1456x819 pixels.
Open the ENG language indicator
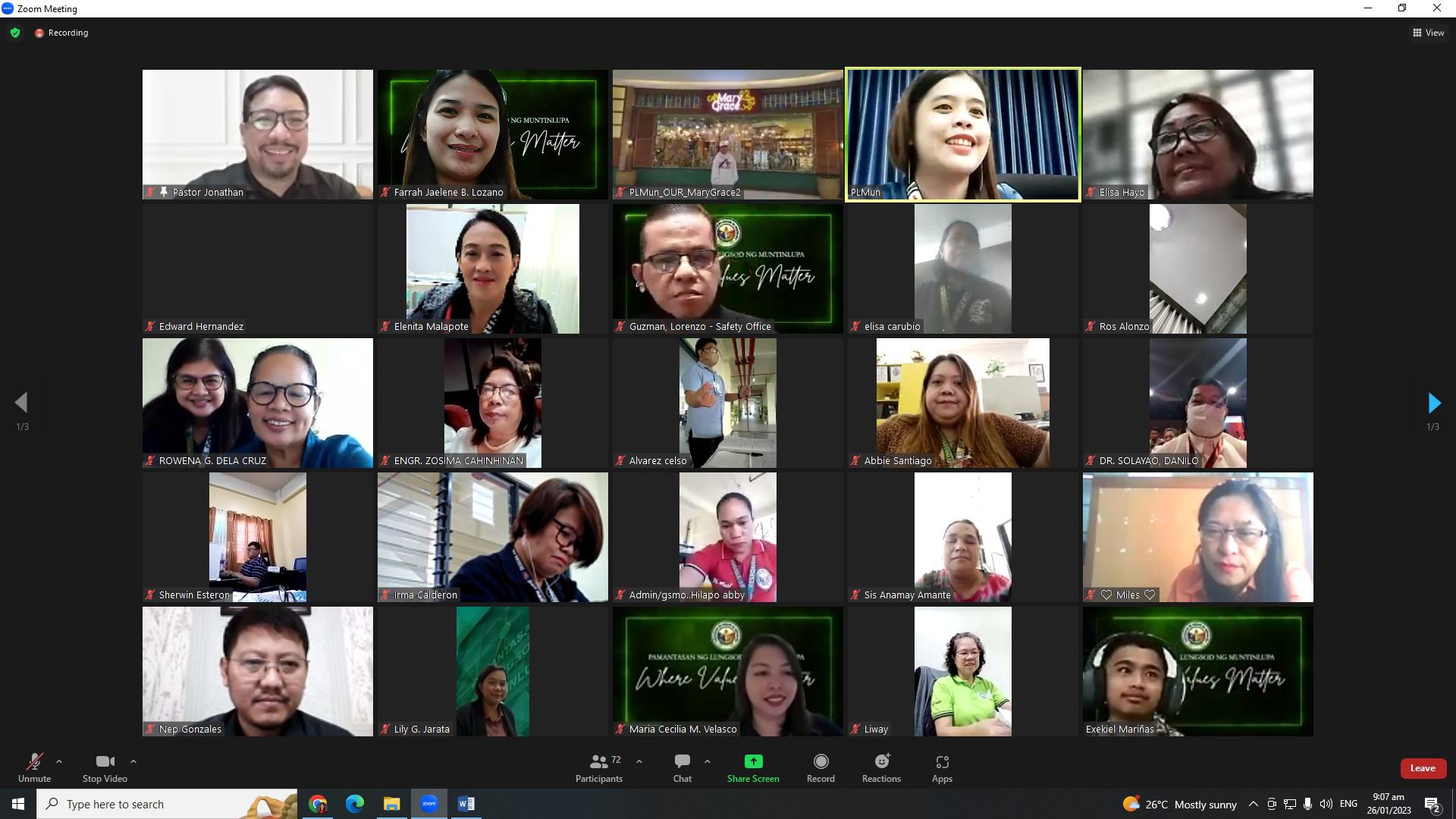(1348, 804)
